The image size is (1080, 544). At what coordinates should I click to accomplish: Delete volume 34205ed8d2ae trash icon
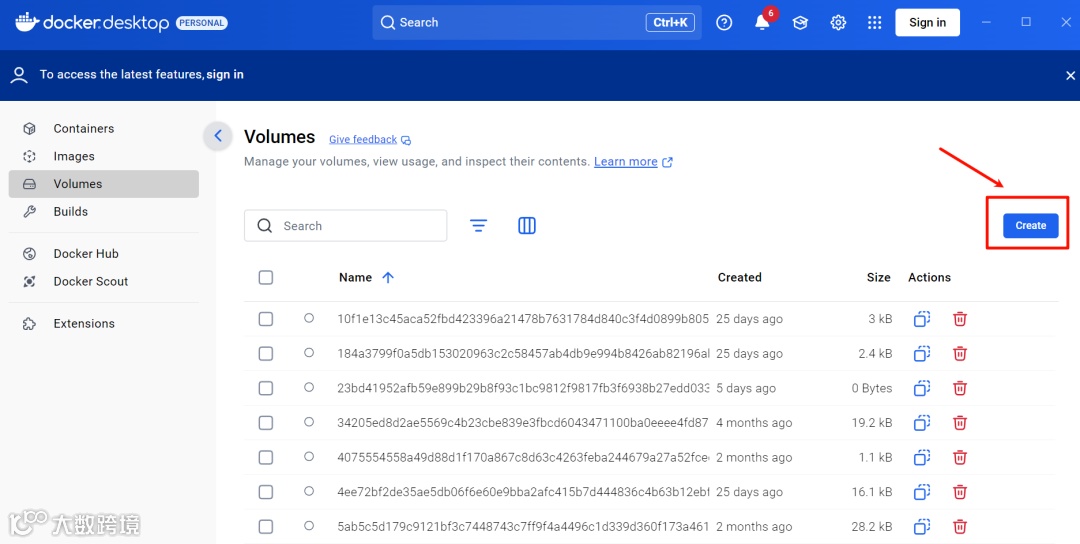959,423
